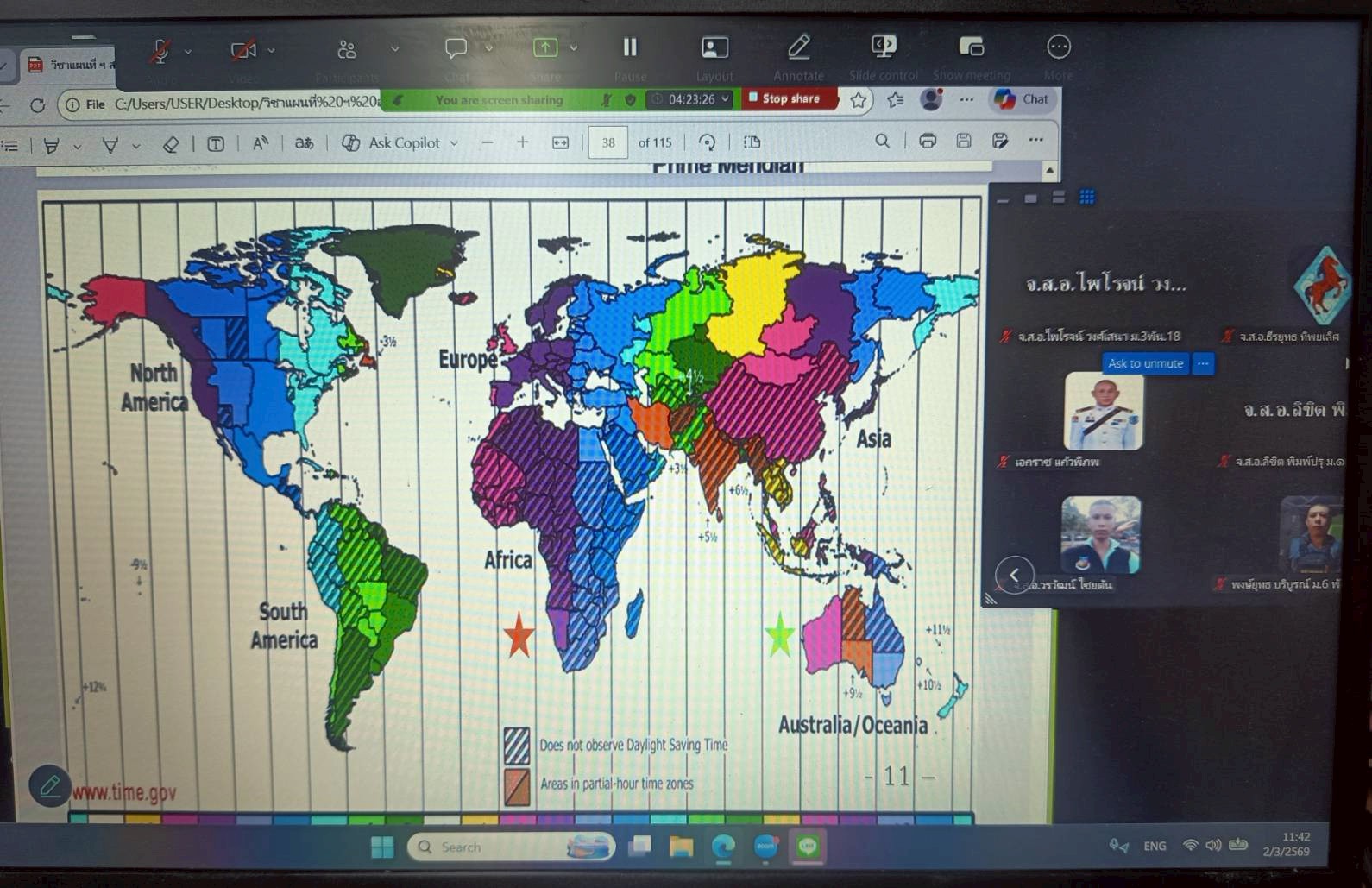The image size is (1372, 888).
Task: Unmute the microphone in meeting toolbar
Action: click(x=160, y=51)
